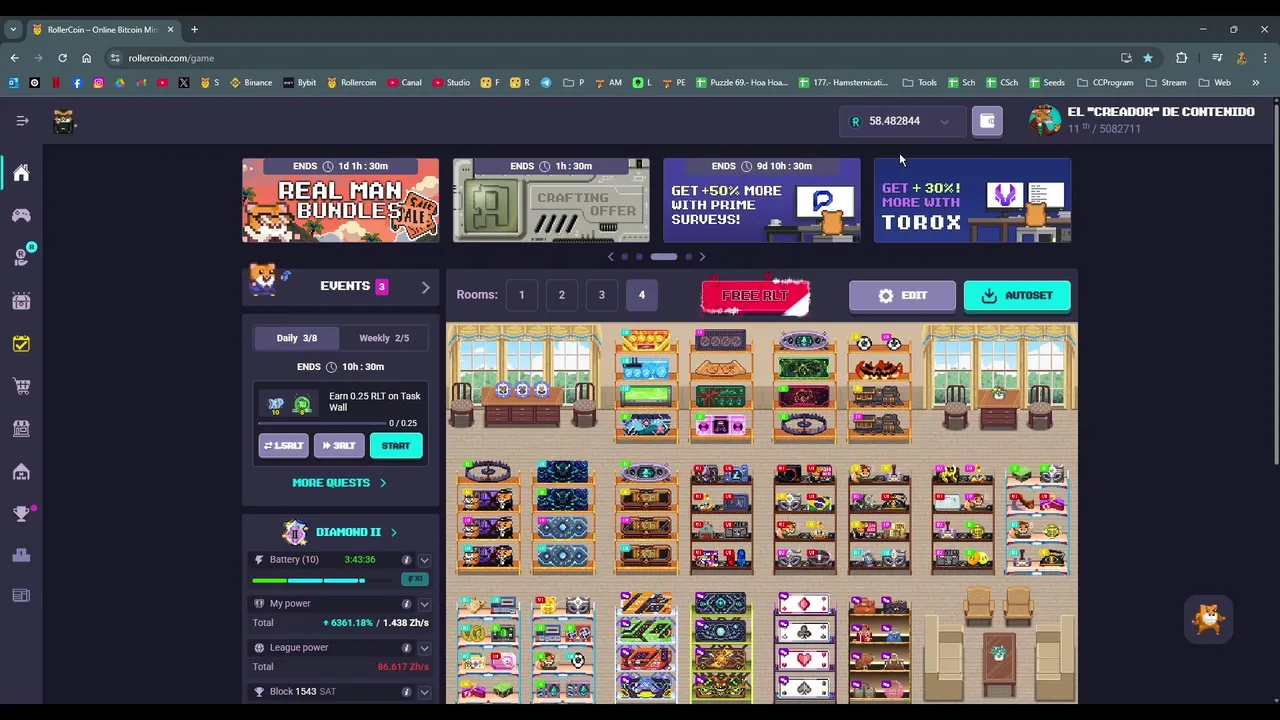1280x720 pixels.
Task: Expand the My power section chevron
Action: point(425,604)
